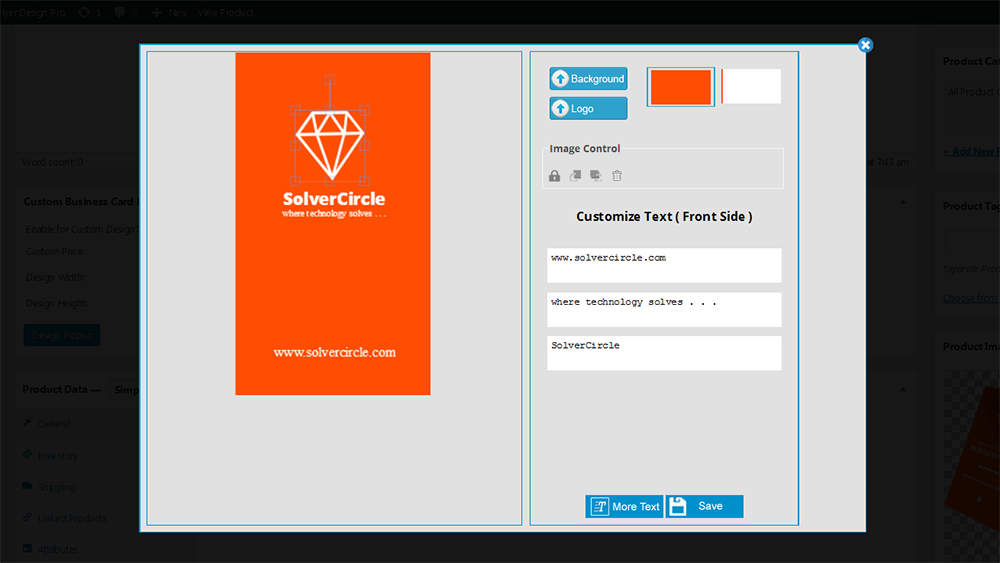1000x563 pixels.
Task: Edit the www.solvercircle.com text field
Action: point(664,265)
